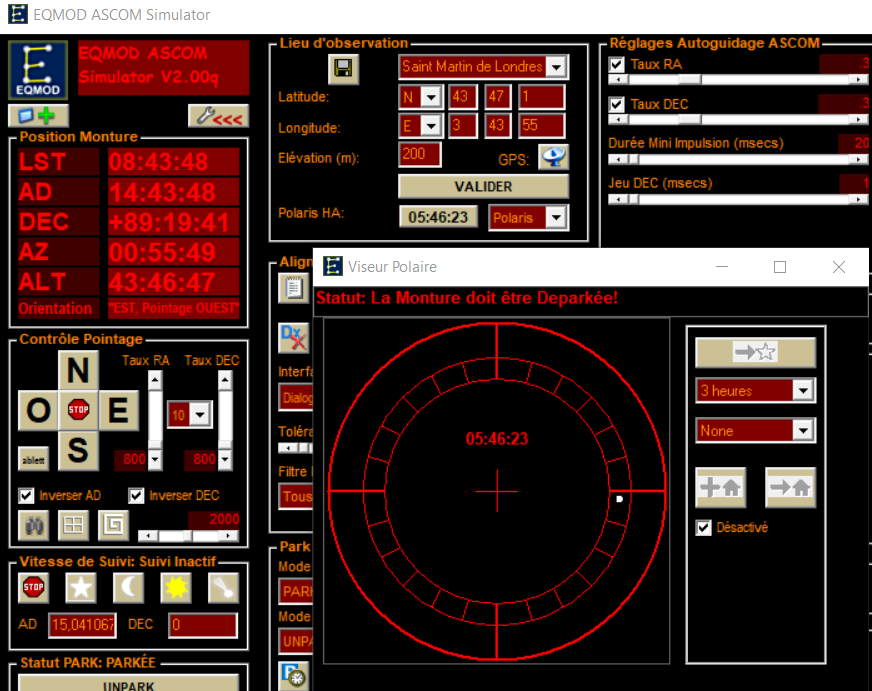Open alignment point list notepad icon
This screenshot has width=872, height=691.
click(294, 289)
